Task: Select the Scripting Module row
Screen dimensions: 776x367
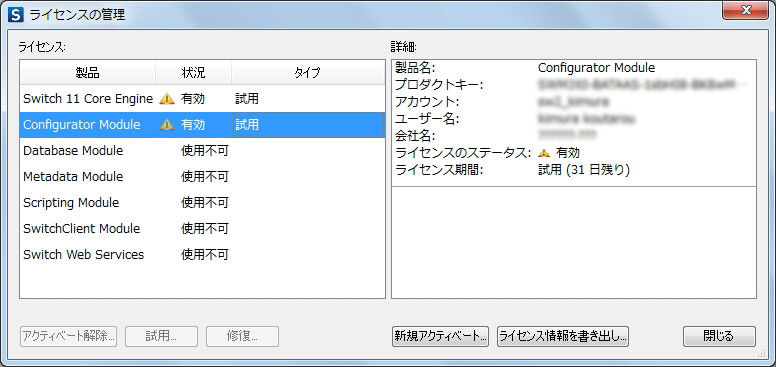Action: [x=202, y=202]
